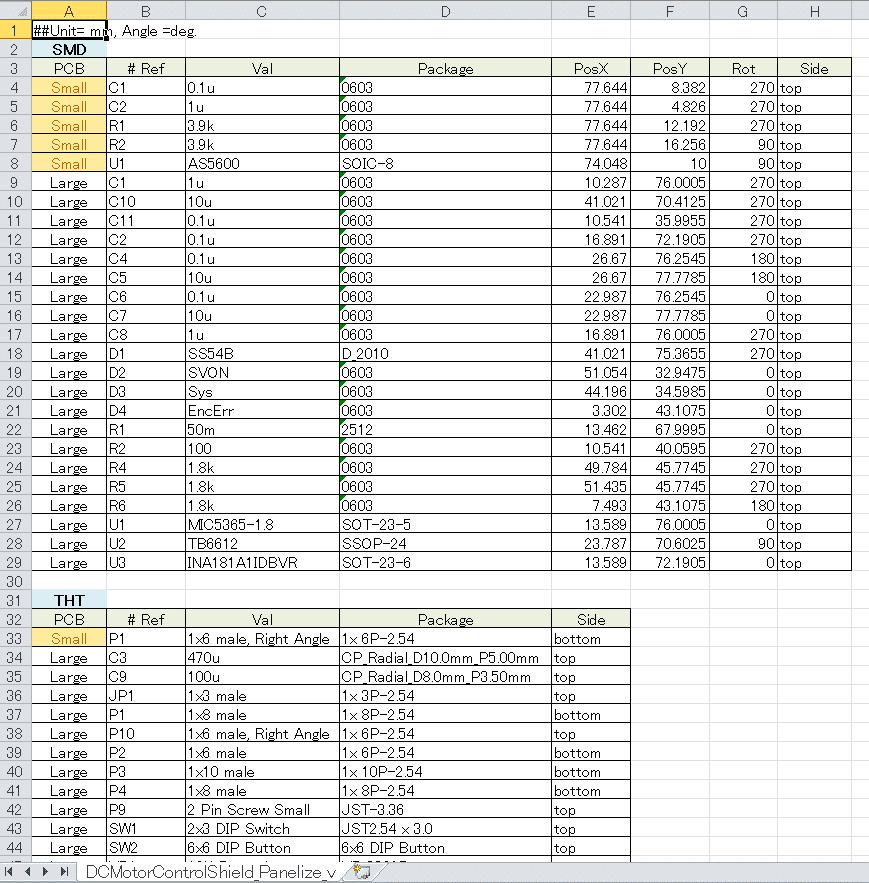
Task: Select the INA181A1IDBVR cell
Action: pyautogui.click(x=262, y=563)
